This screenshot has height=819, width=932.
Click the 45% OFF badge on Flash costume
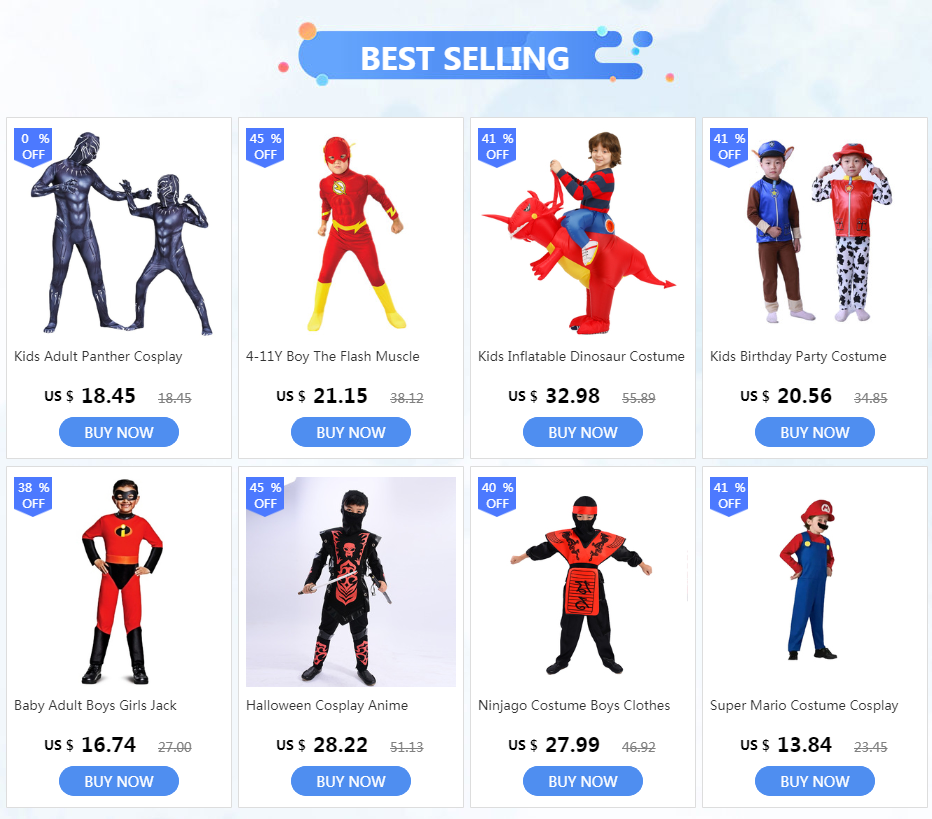tap(265, 147)
